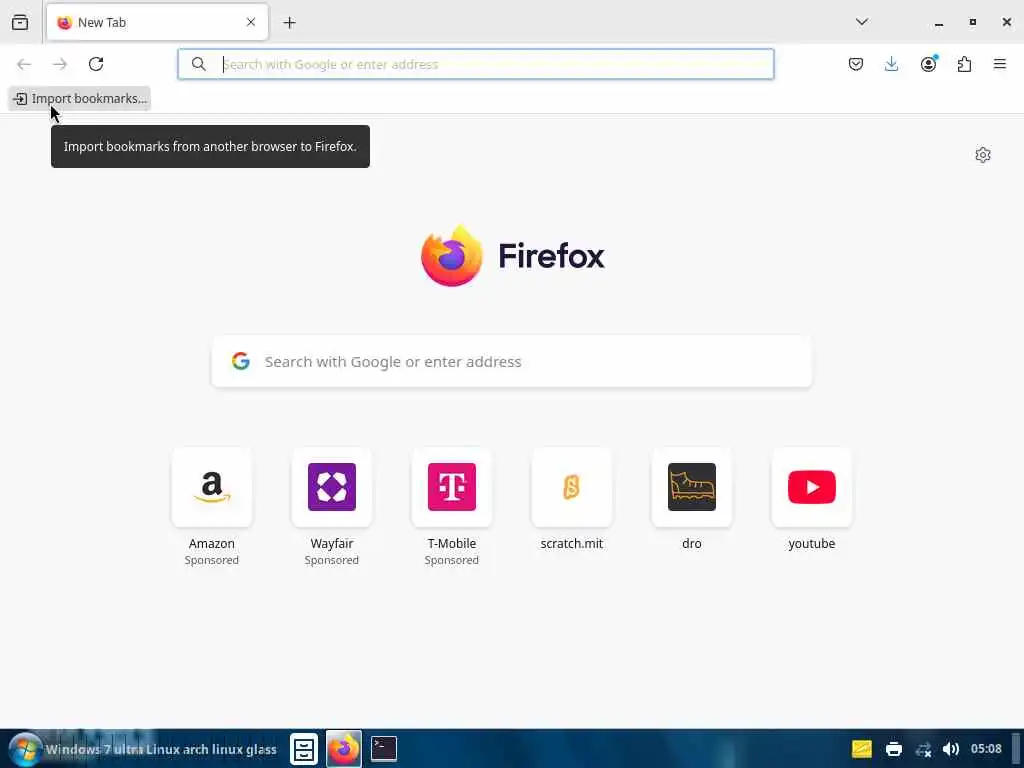Open the file manager taskbar icon
Image resolution: width=1024 pixels, height=768 pixels.
304,749
